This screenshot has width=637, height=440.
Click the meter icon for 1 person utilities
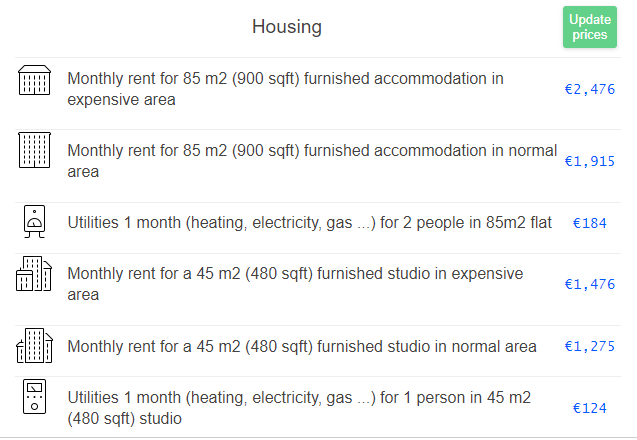(x=35, y=398)
